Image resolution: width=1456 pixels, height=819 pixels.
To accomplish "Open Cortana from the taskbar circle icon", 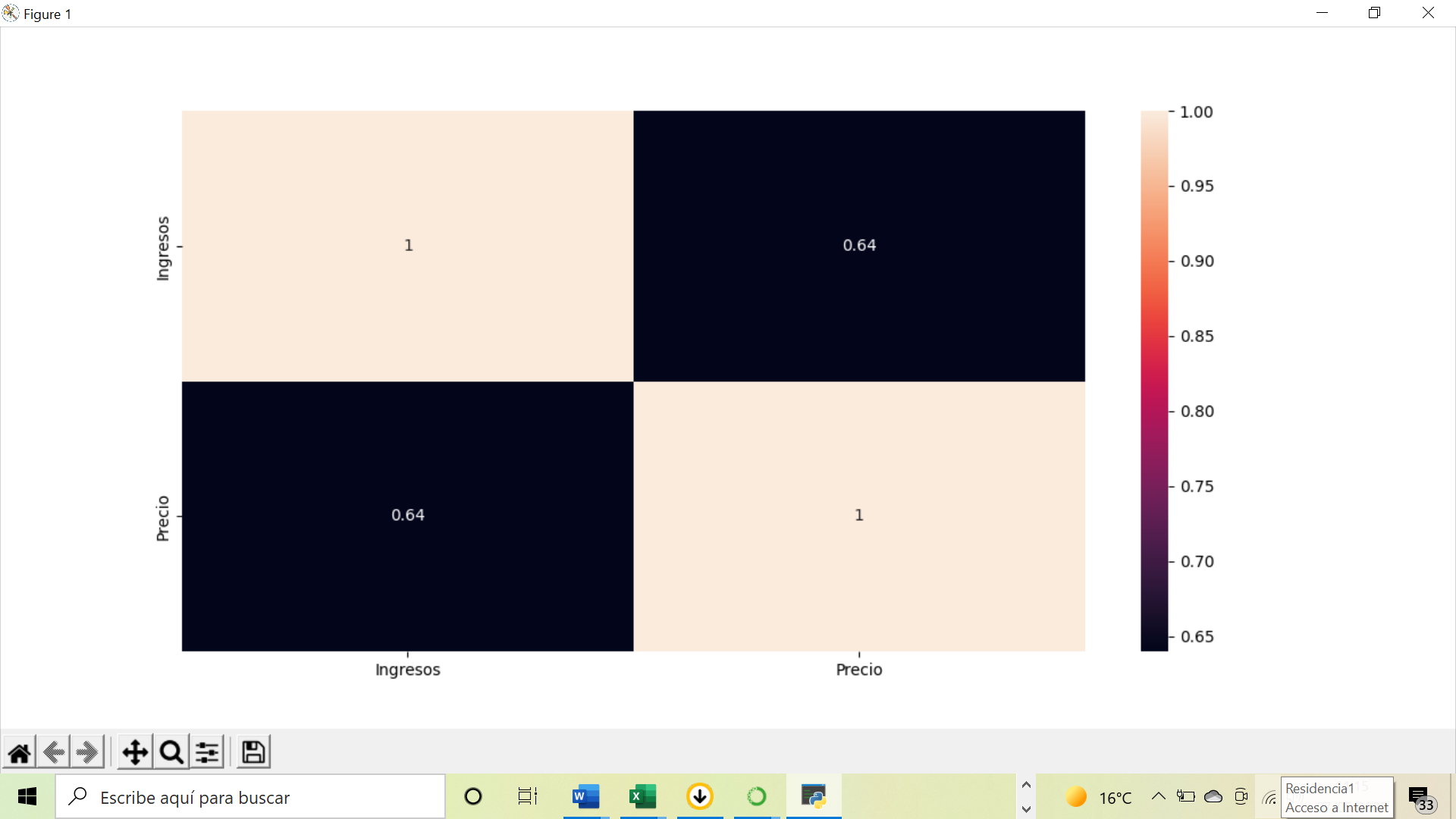I will (473, 796).
